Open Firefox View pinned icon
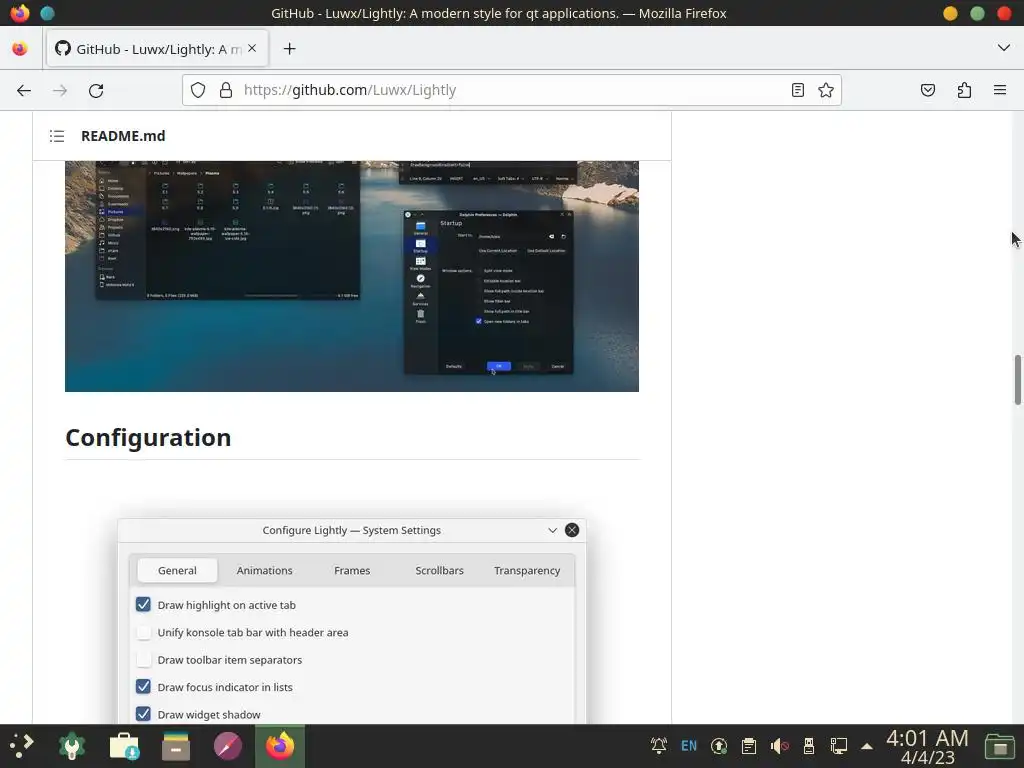Screen dimensions: 1024x768 click(20, 49)
